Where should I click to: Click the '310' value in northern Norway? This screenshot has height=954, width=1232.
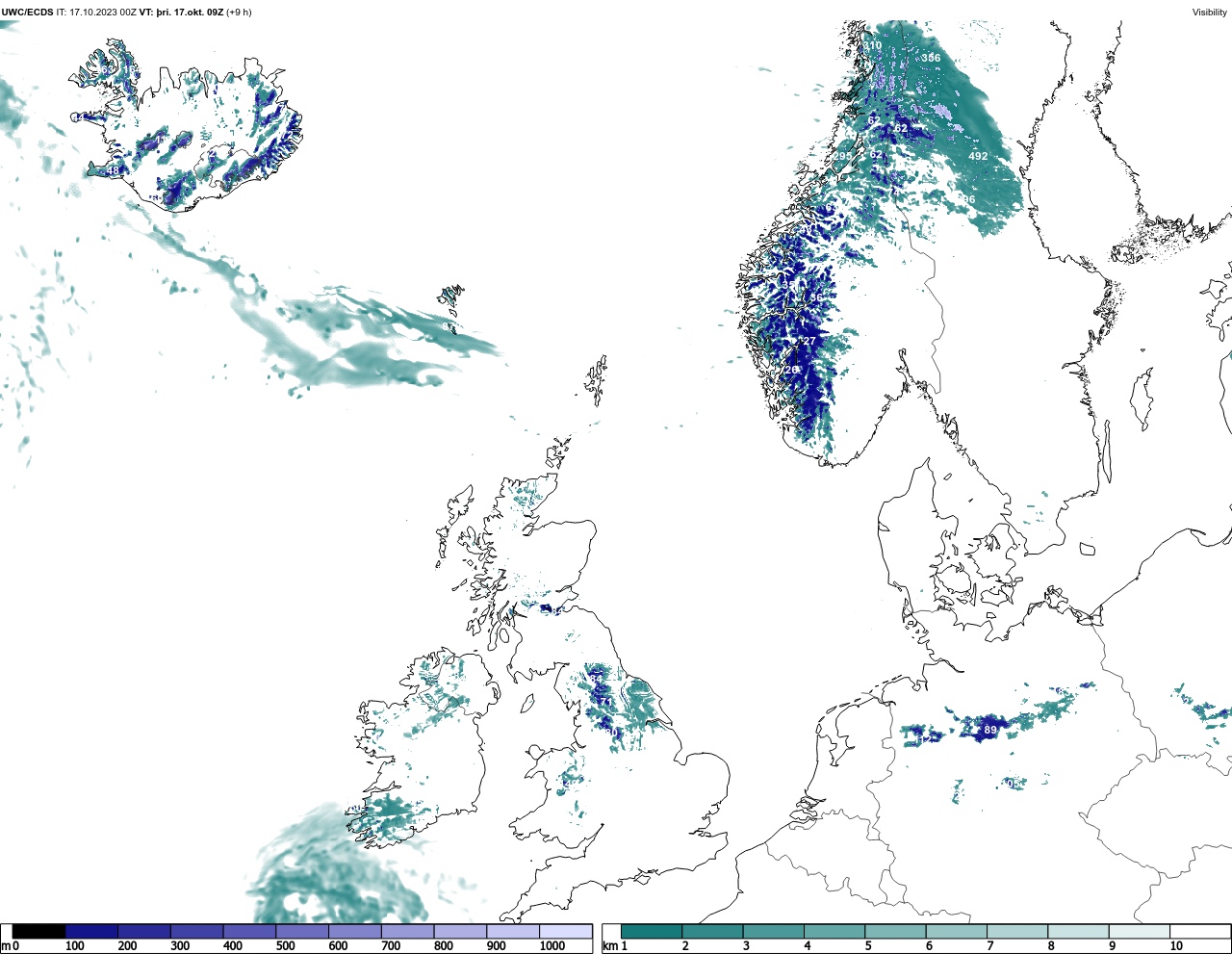pos(872,46)
